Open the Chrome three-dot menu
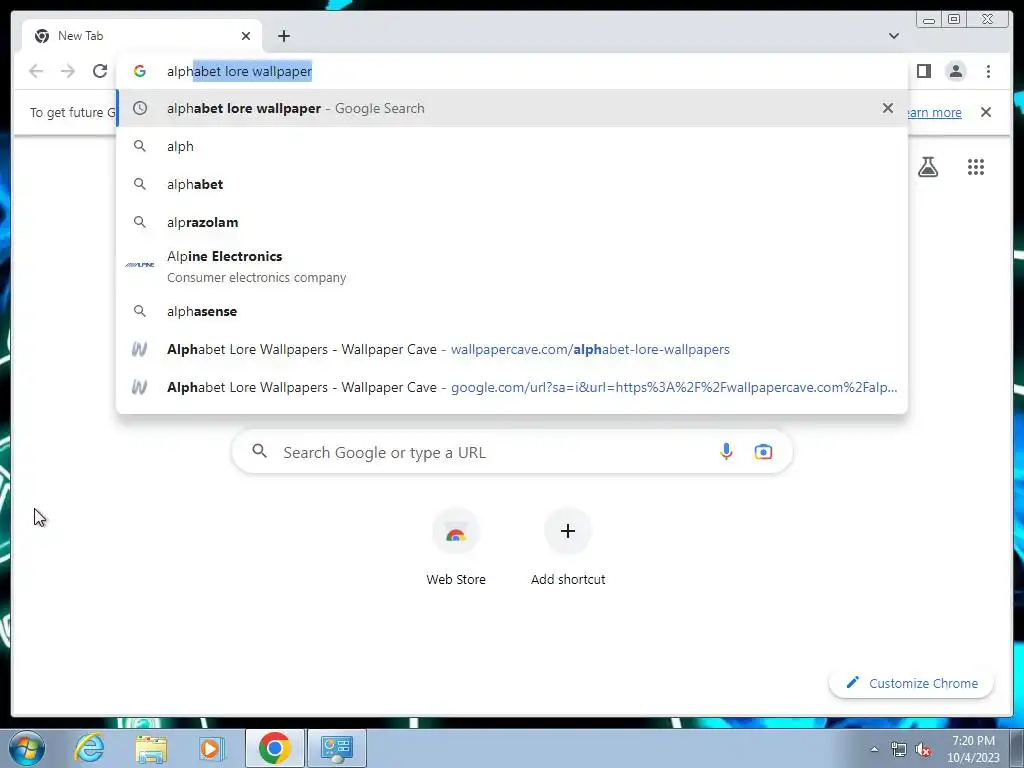The height and width of the screenshot is (768, 1024). [988, 71]
